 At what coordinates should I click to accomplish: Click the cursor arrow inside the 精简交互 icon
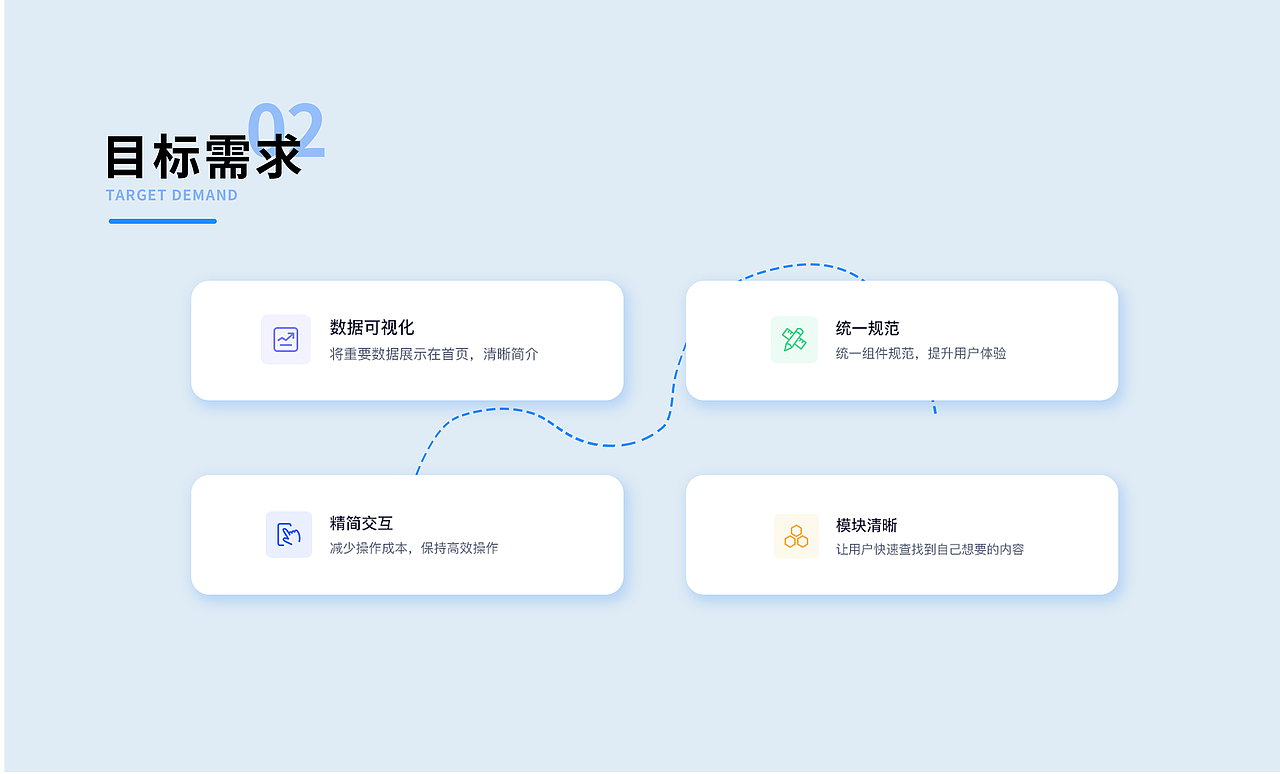click(x=290, y=537)
